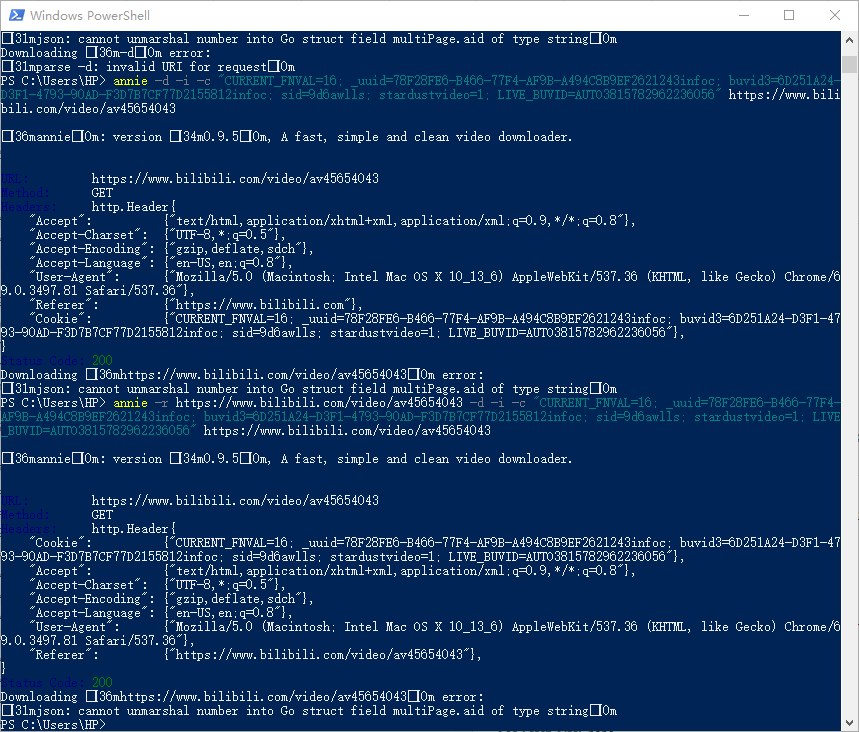Click the 'Windows PowerShell' title text

[x=90, y=15]
